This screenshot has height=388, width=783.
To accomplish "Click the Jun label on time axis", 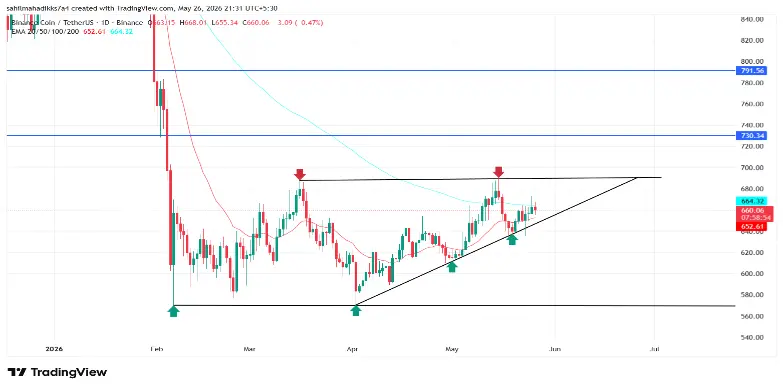I will [x=554, y=349].
